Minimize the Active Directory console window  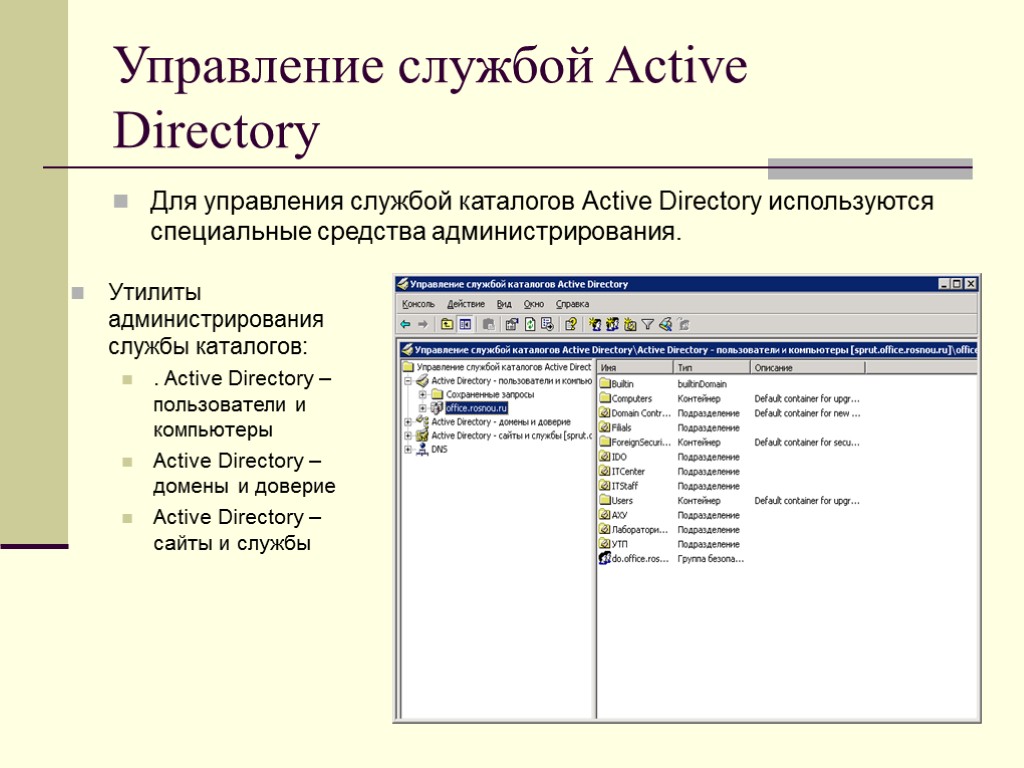coord(944,284)
